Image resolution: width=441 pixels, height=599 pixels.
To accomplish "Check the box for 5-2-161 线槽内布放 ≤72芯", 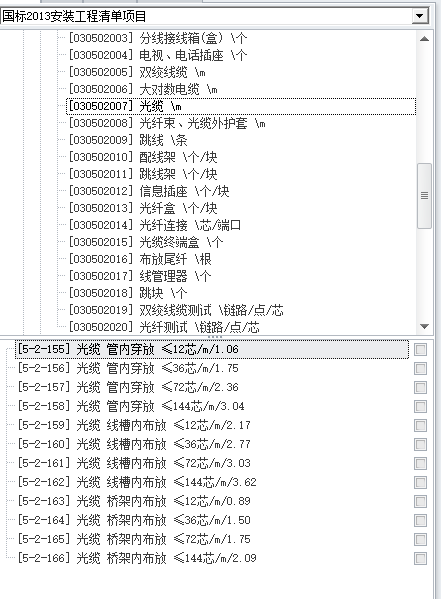I will 420,464.
